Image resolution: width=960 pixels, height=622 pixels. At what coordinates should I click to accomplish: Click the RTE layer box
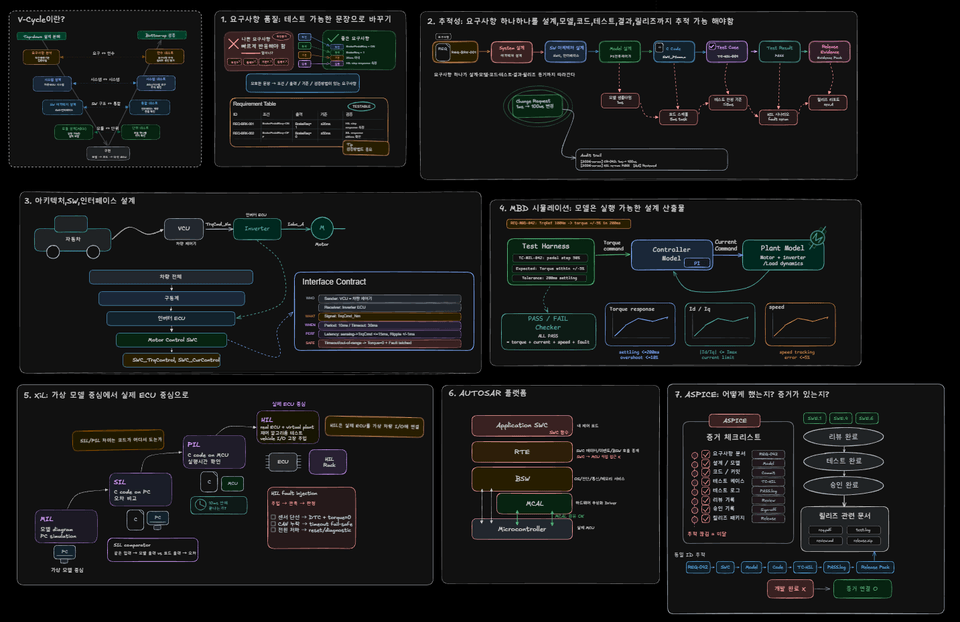(522, 452)
